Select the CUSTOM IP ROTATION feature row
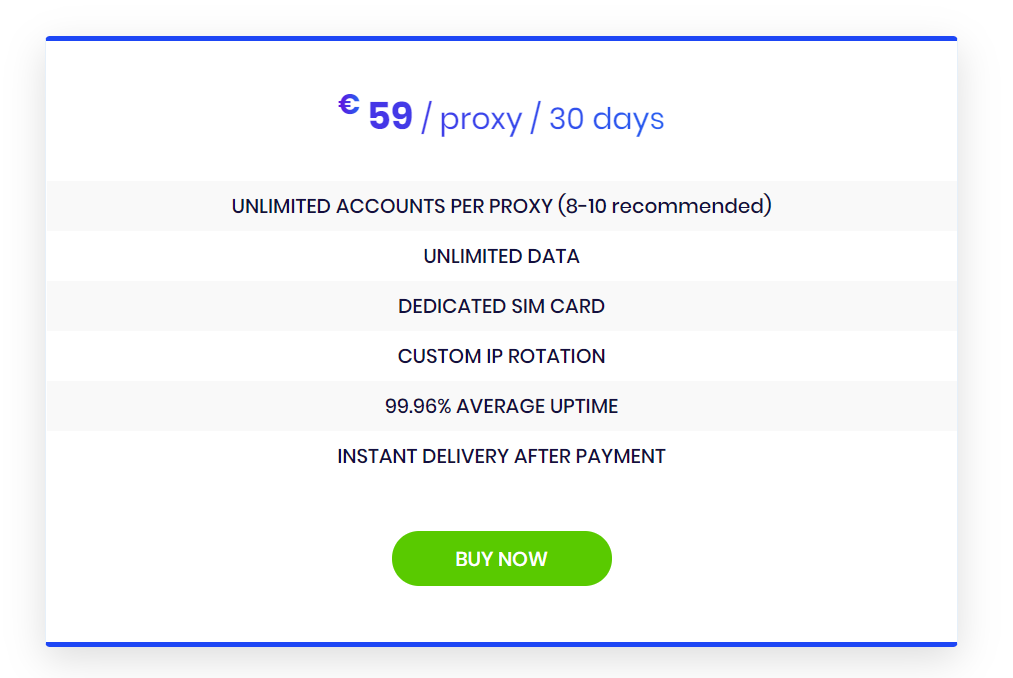1013x678 pixels. [501, 356]
